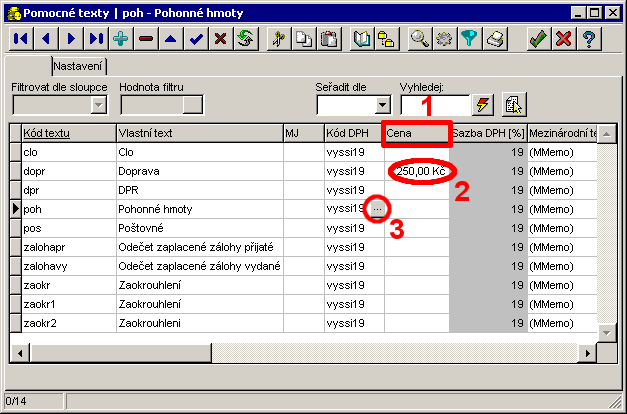Print using the printer icon
Image resolution: width=627 pixels, height=414 pixels.
495,39
